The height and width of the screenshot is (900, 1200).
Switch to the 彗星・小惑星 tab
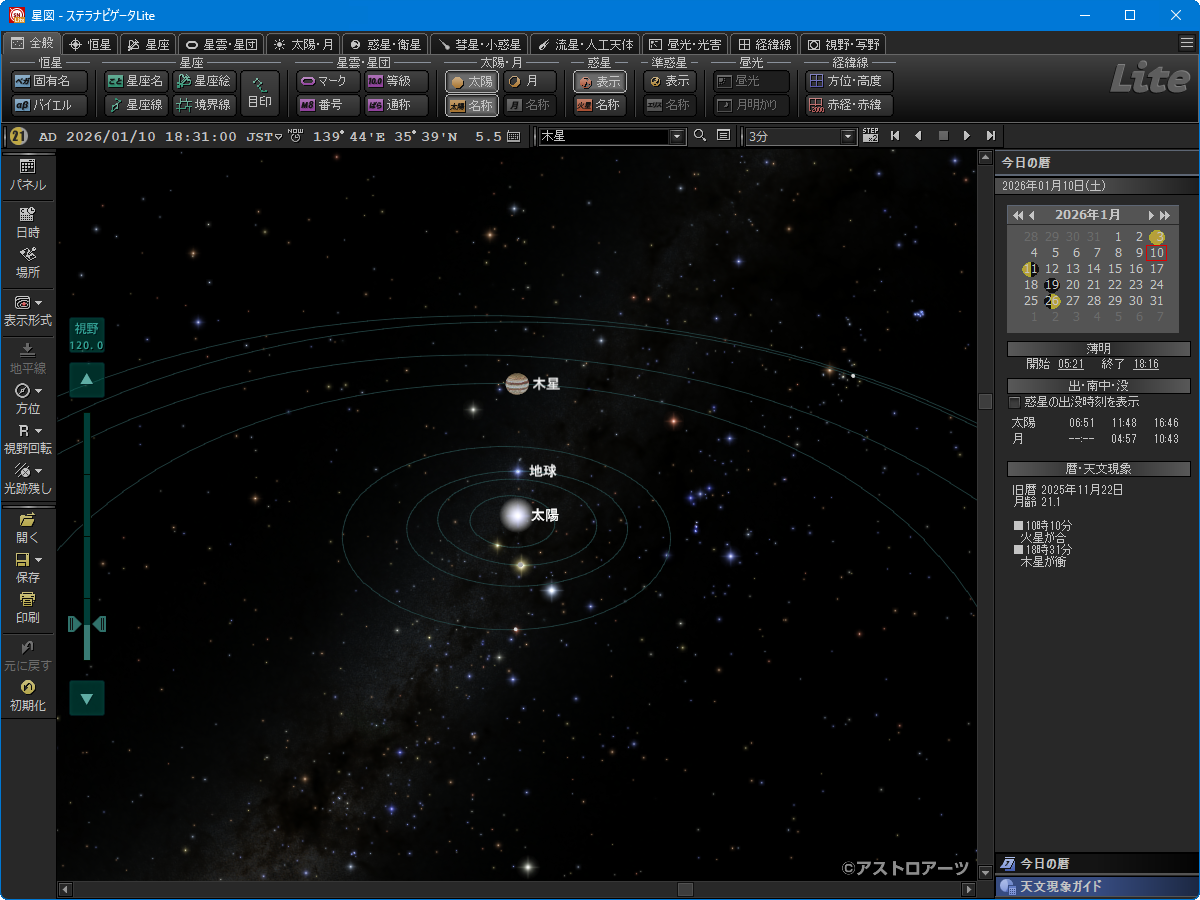tap(478, 44)
